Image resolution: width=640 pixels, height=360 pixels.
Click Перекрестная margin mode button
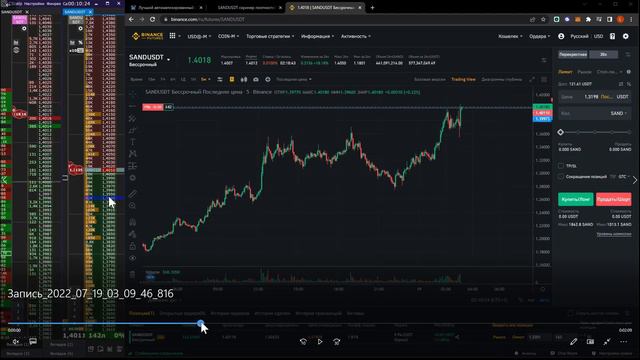click(x=573, y=54)
